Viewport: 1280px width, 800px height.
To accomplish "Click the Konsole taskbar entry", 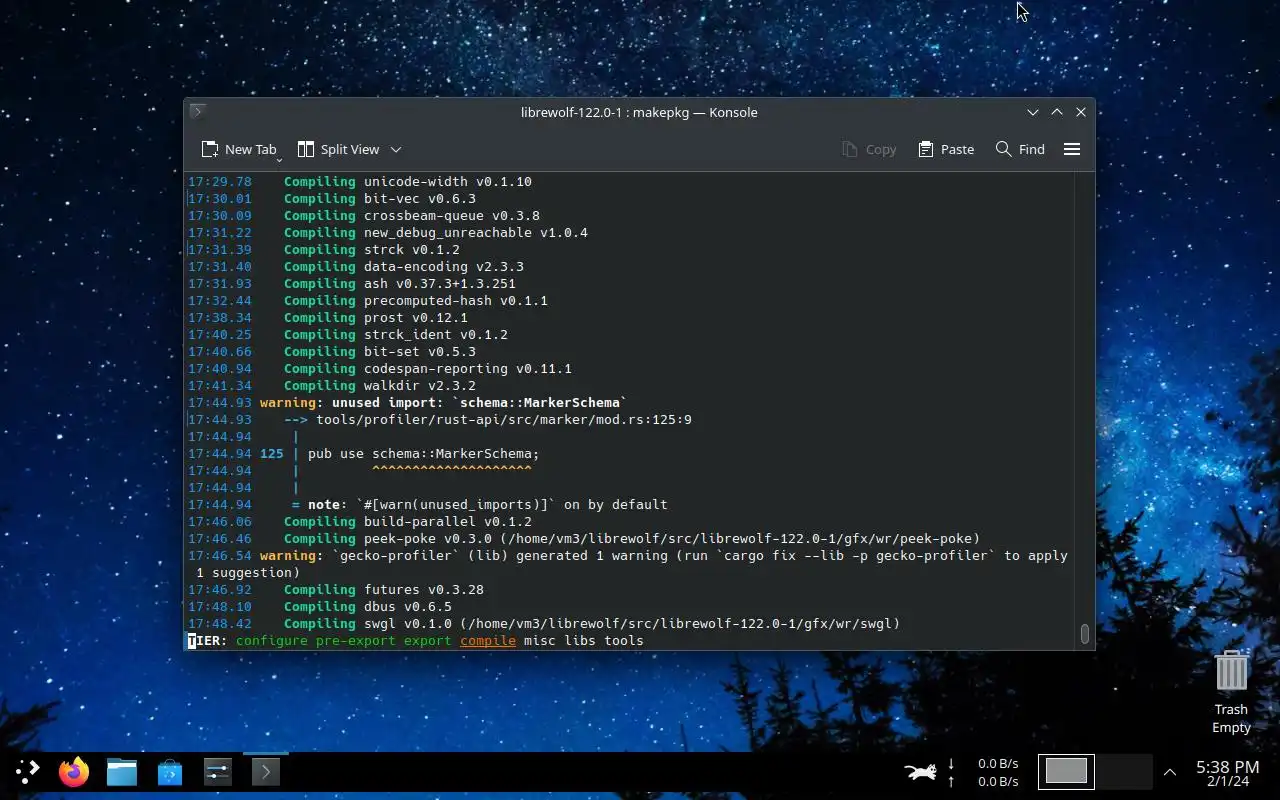I will tap(265, 771).
